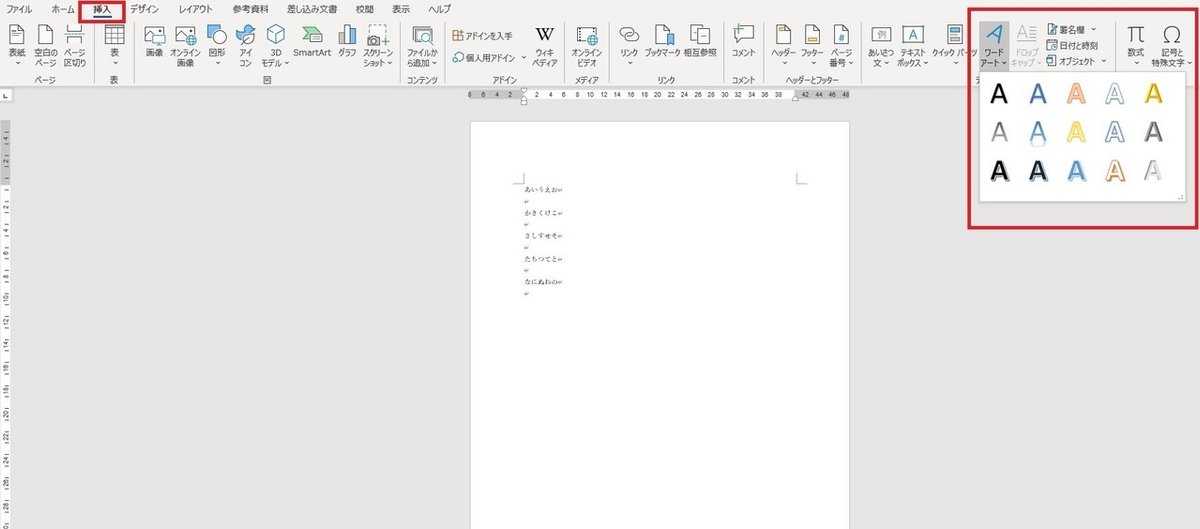Click the document line たちつてと
Viewport: 1200px width, 529px height.
pos(542,259)
